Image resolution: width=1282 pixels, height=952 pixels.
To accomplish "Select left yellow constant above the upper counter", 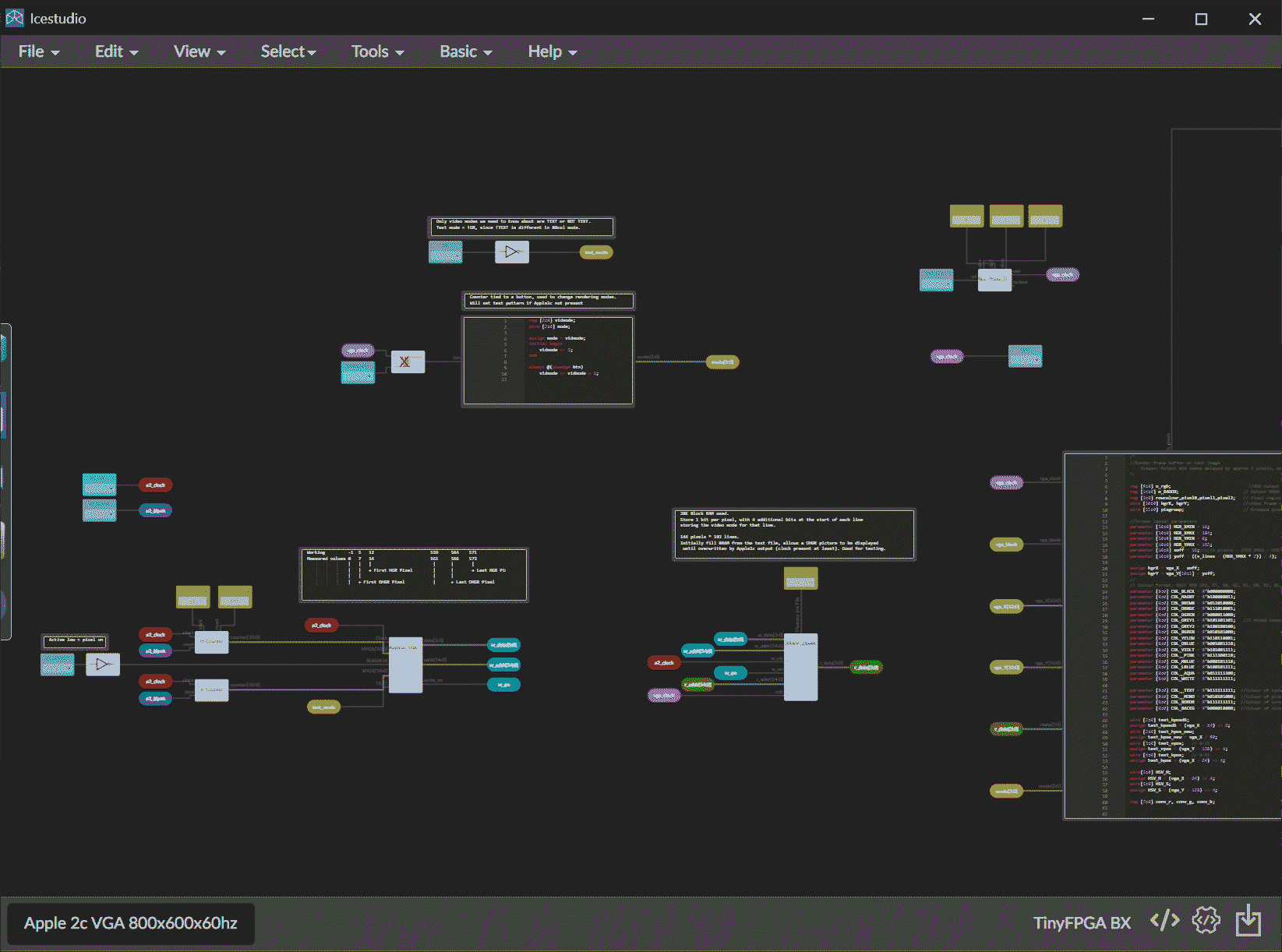I will tap(193, 598).
